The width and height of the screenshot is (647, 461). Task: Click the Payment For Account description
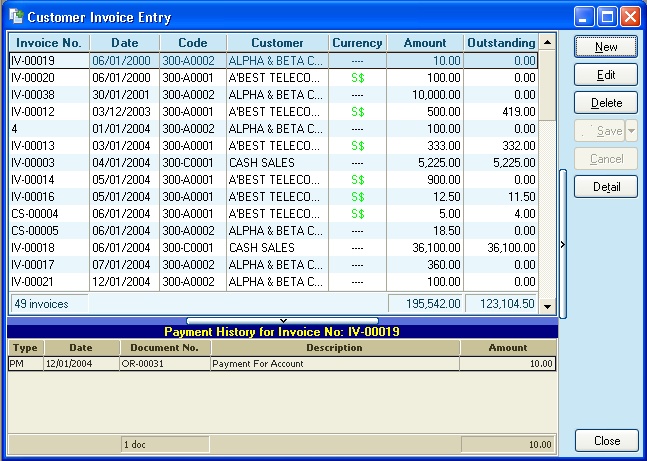[257, 364]
